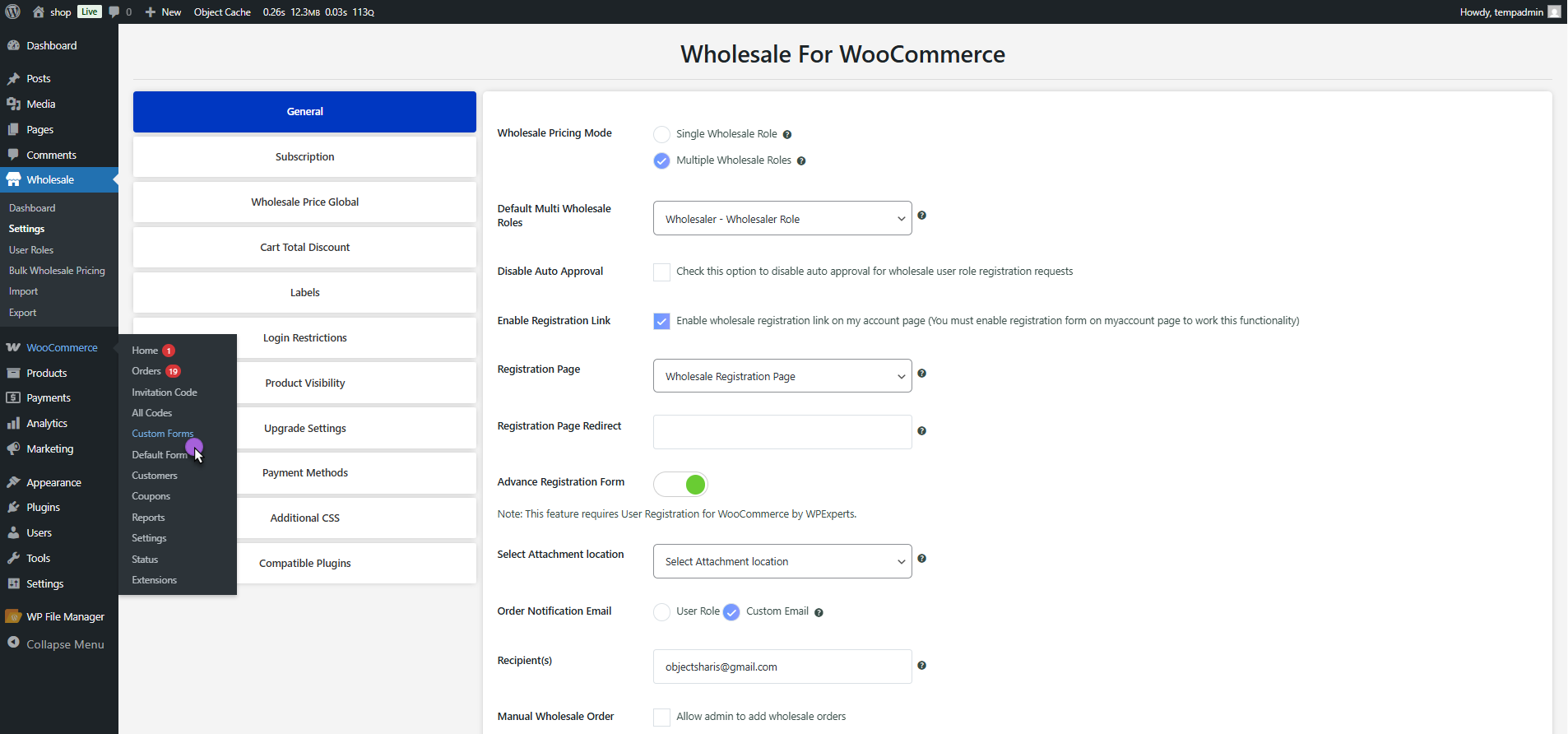Open Default Multi Wholesale Roles dropdown
This screenshot has height=734, width=1568.
coord(782,218)
